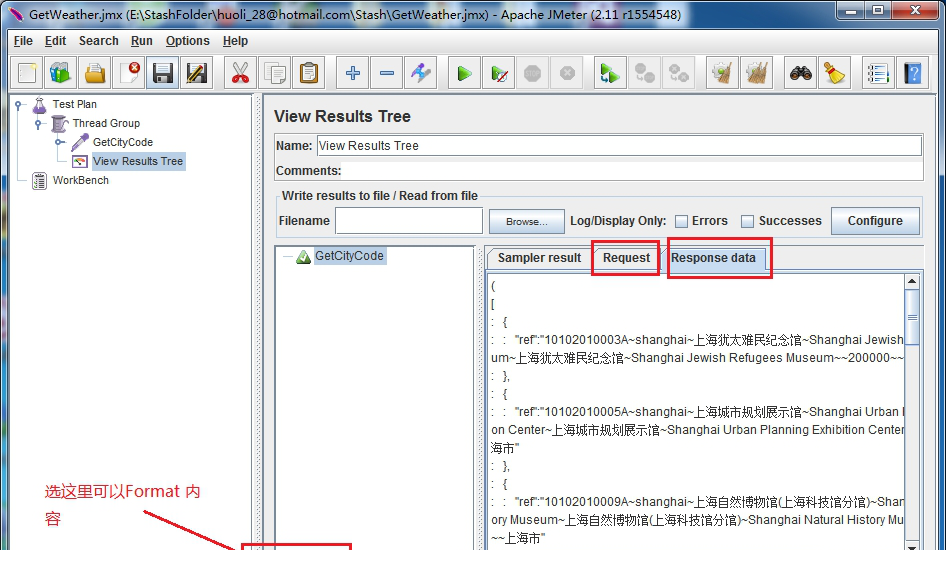
Task: Open the Edit menu
Action: pos(55,41)
